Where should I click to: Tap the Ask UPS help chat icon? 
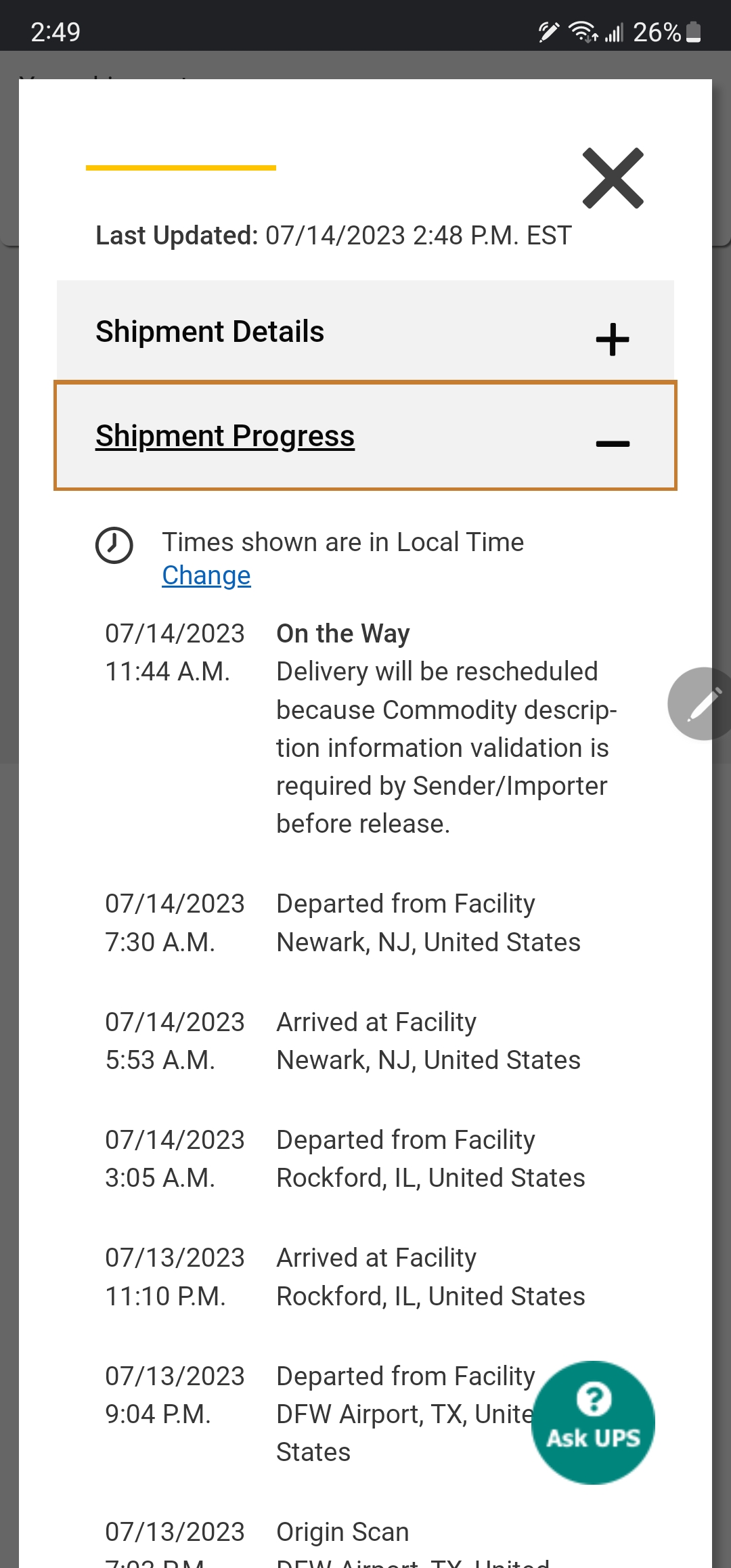(x=593, y=1422)
